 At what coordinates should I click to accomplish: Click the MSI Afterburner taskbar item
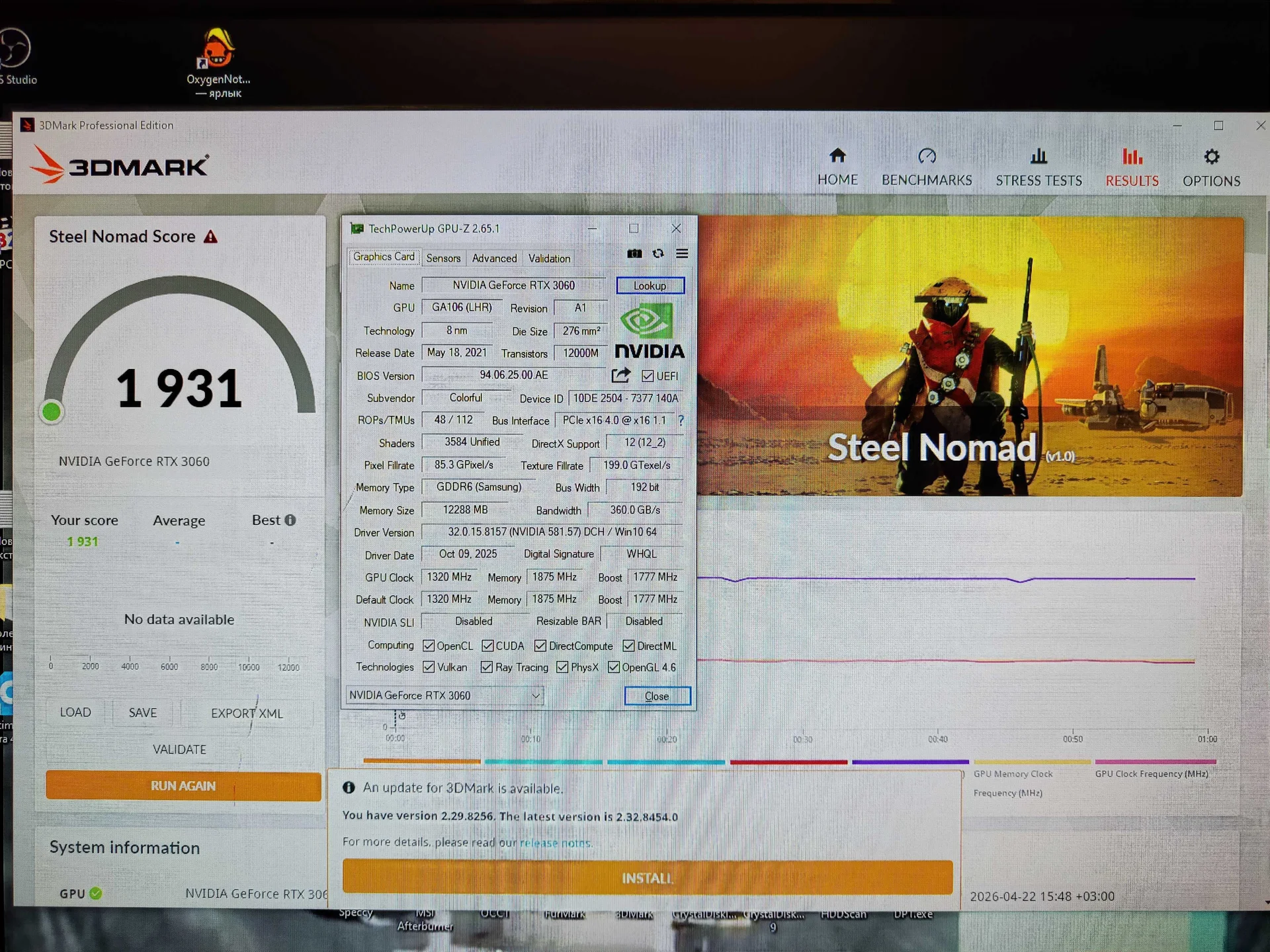(425, 920)
